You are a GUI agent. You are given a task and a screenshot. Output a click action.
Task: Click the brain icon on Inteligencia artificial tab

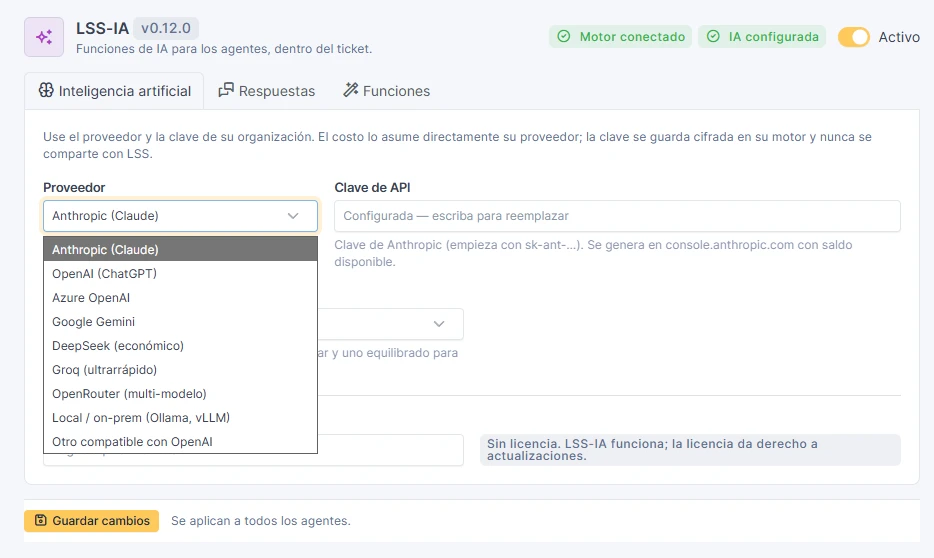point(46,90)
